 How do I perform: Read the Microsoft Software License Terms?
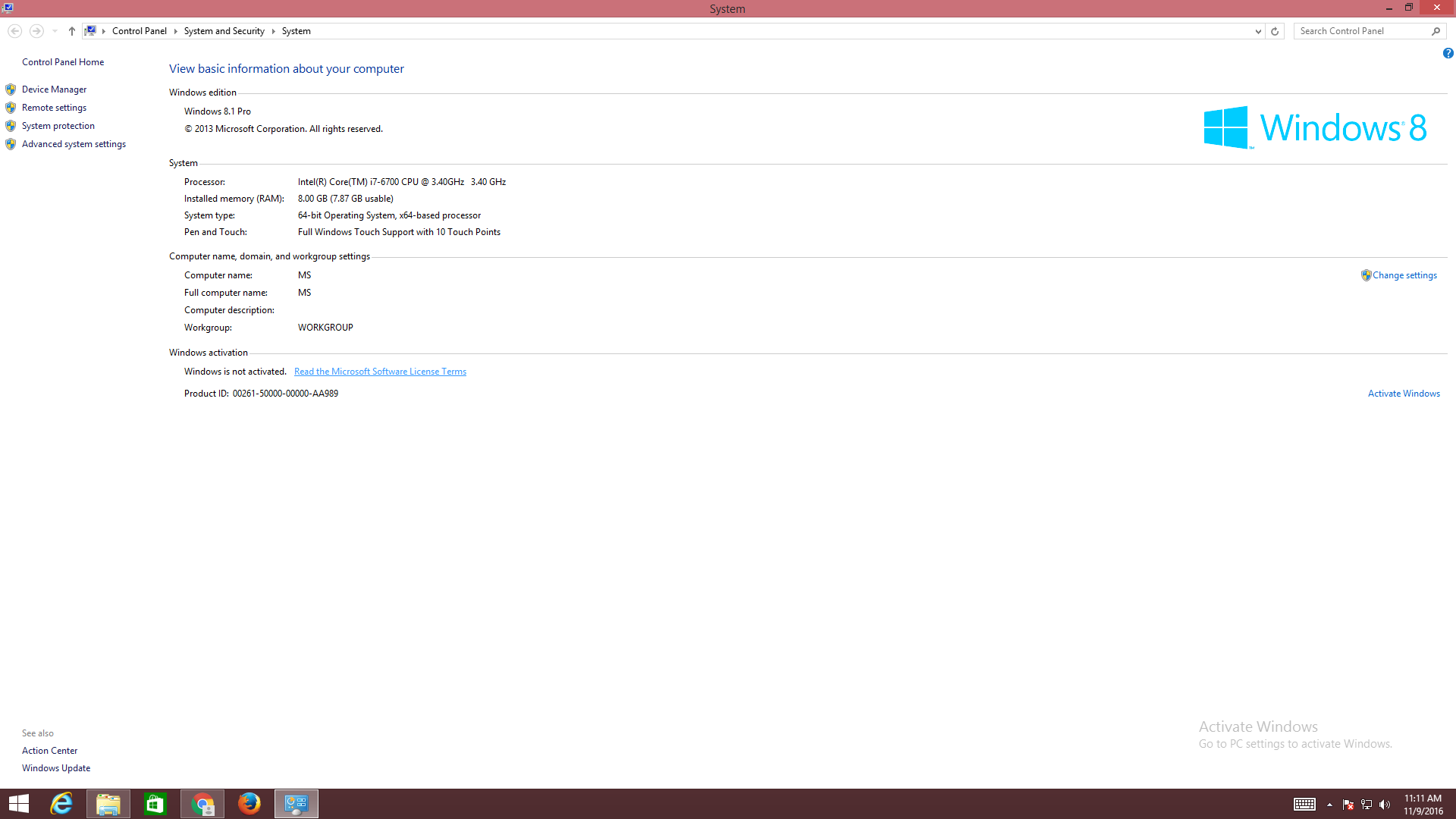pos(380,372)
